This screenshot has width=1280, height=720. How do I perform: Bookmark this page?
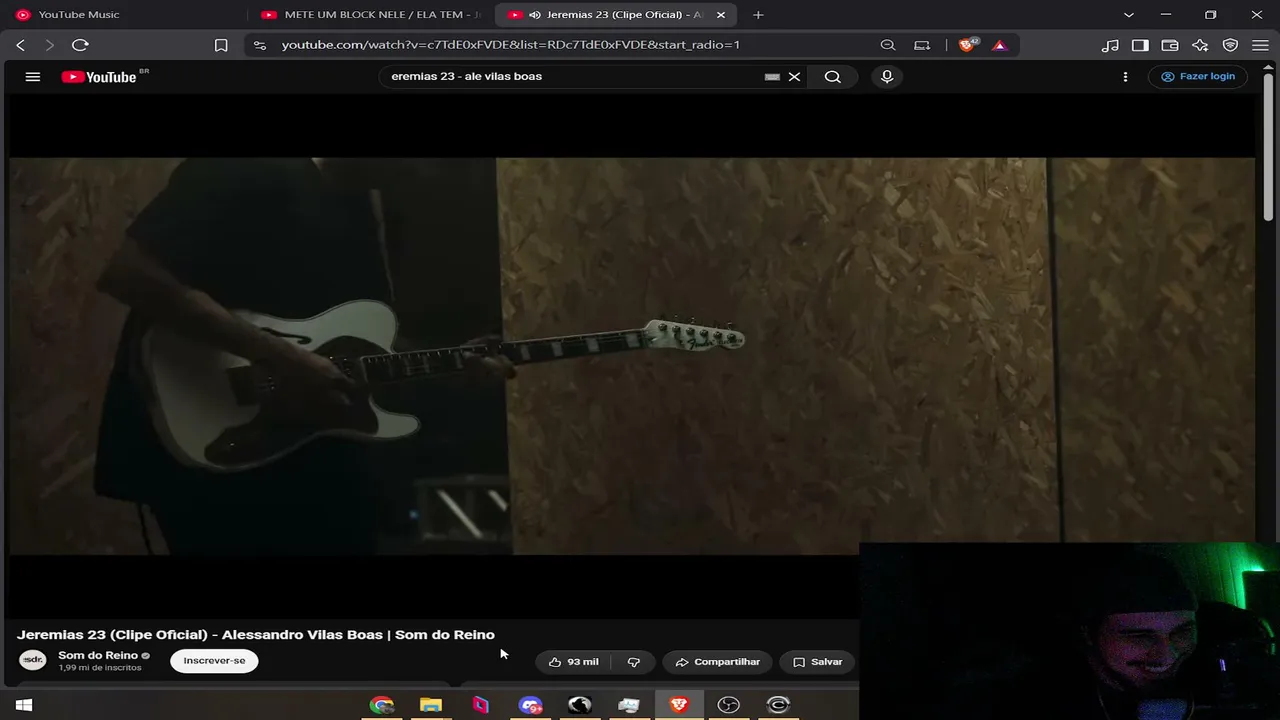221,45
